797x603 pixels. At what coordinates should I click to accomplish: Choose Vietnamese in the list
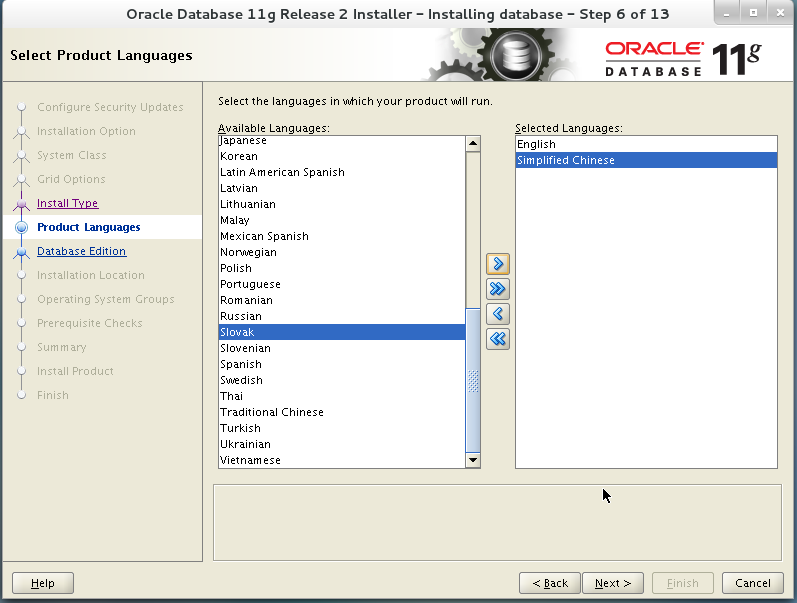coord(342,460)
